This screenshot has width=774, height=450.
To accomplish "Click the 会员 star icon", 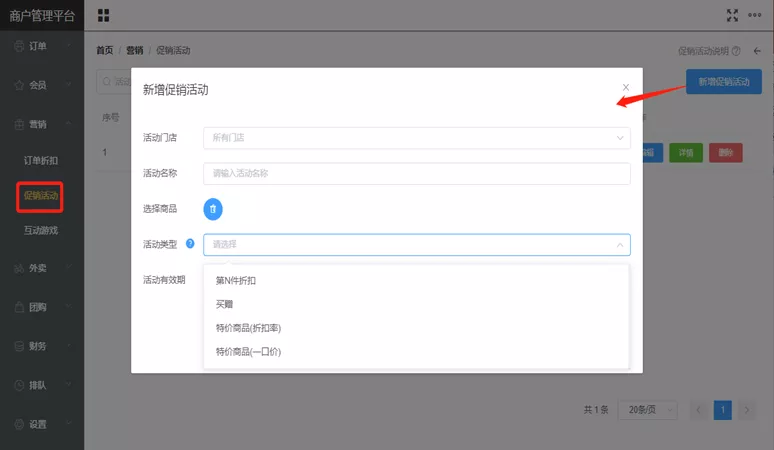I will tap(19, 85).
